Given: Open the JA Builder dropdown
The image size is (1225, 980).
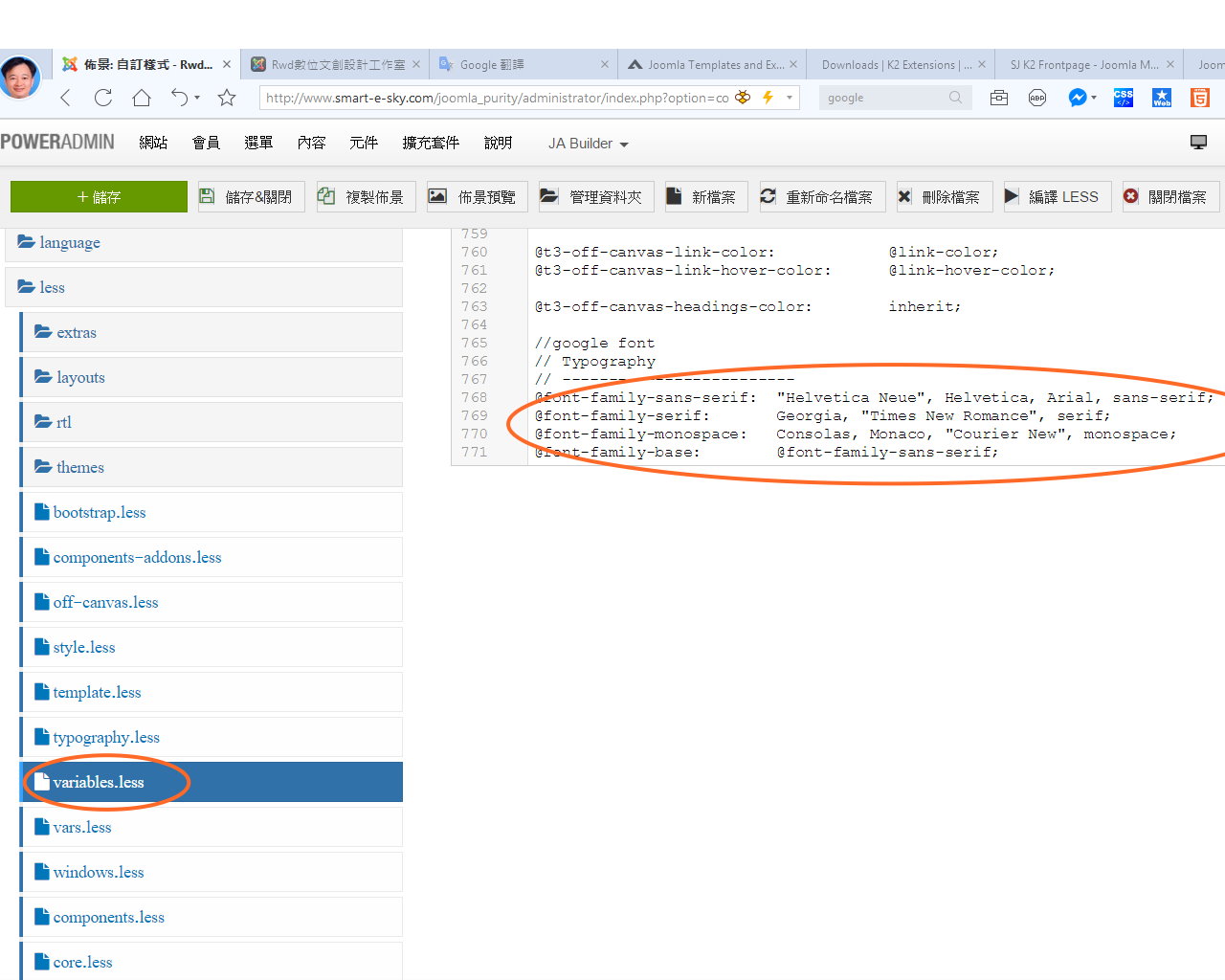Looking at the screenshot, I should pyautogui.click(x=588, y=144).
